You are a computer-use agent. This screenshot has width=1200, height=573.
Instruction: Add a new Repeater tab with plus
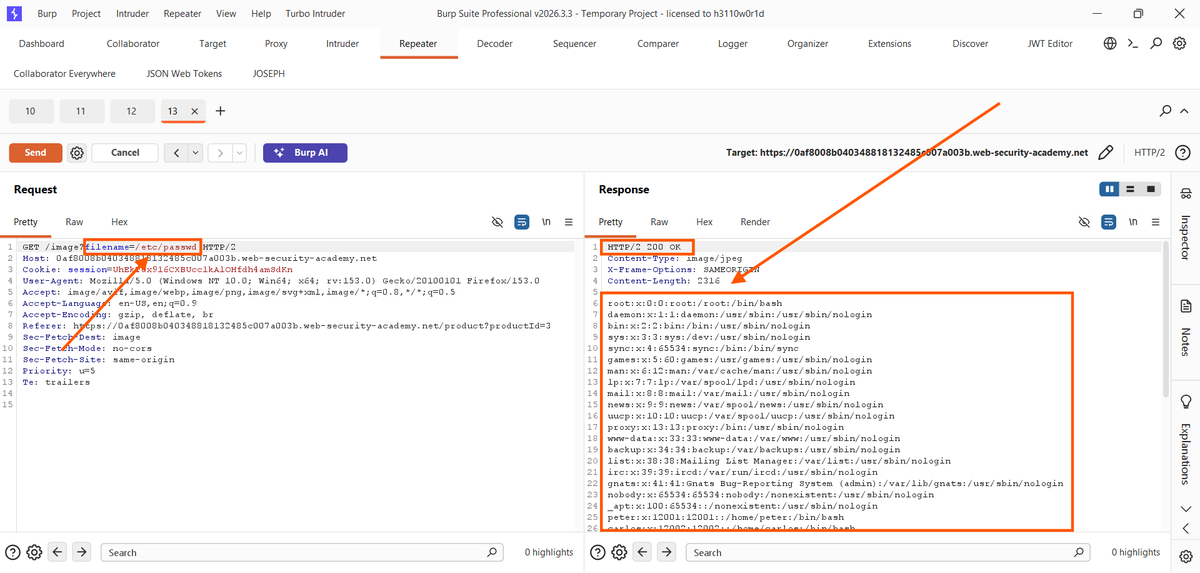point(221,111)
